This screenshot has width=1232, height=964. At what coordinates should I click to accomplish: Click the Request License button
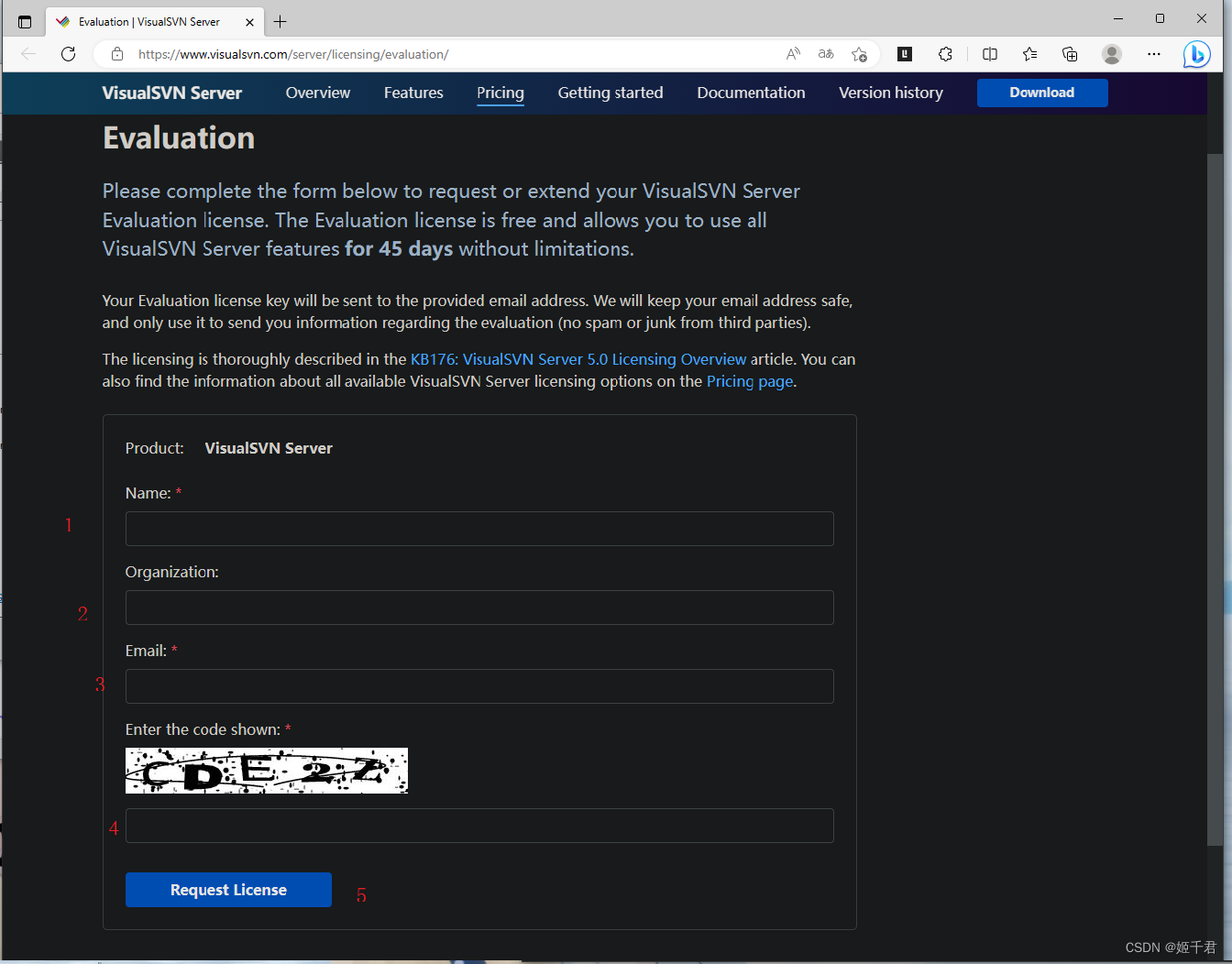point(228,890)
